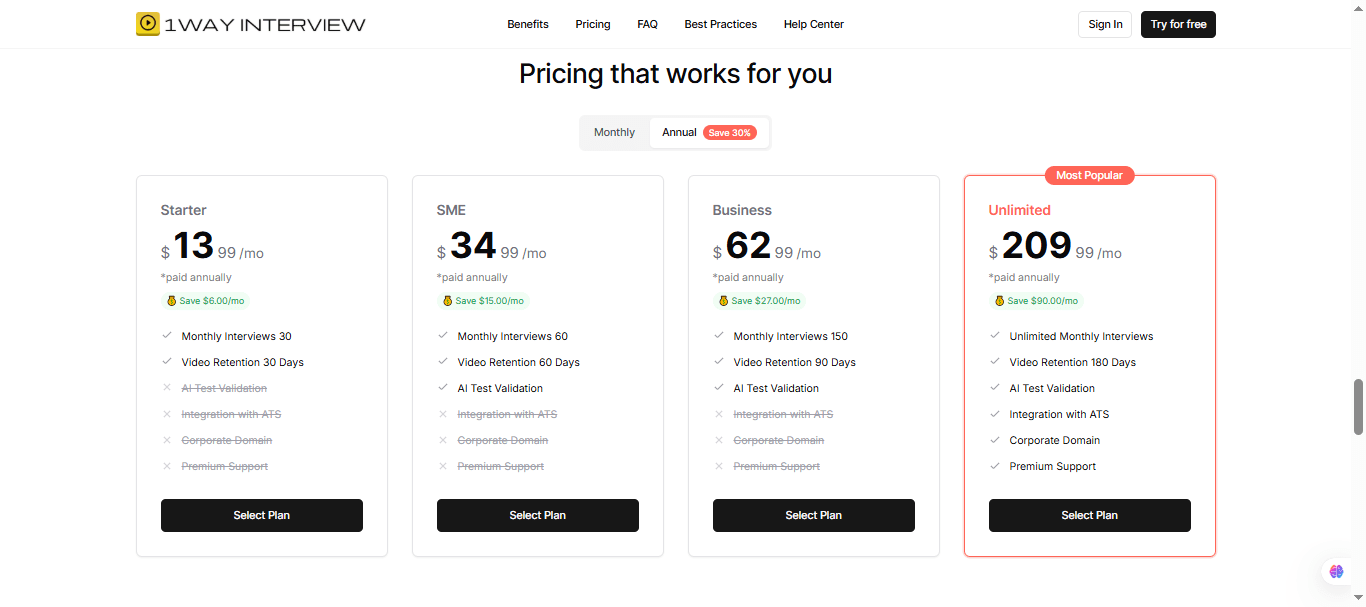Click the SME plan savings coin icon
The height and width of the screenshot is (607, 1366).
click(447, 301)
